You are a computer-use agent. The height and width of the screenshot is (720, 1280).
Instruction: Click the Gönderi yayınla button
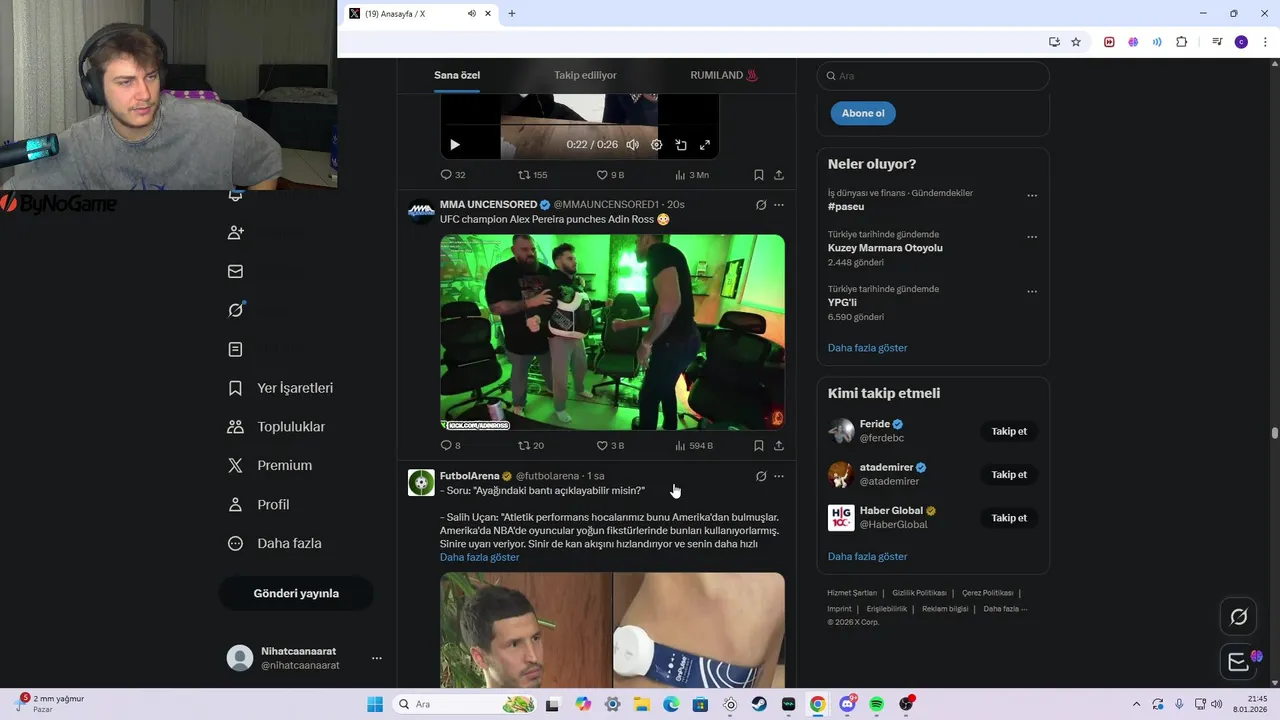296,593
